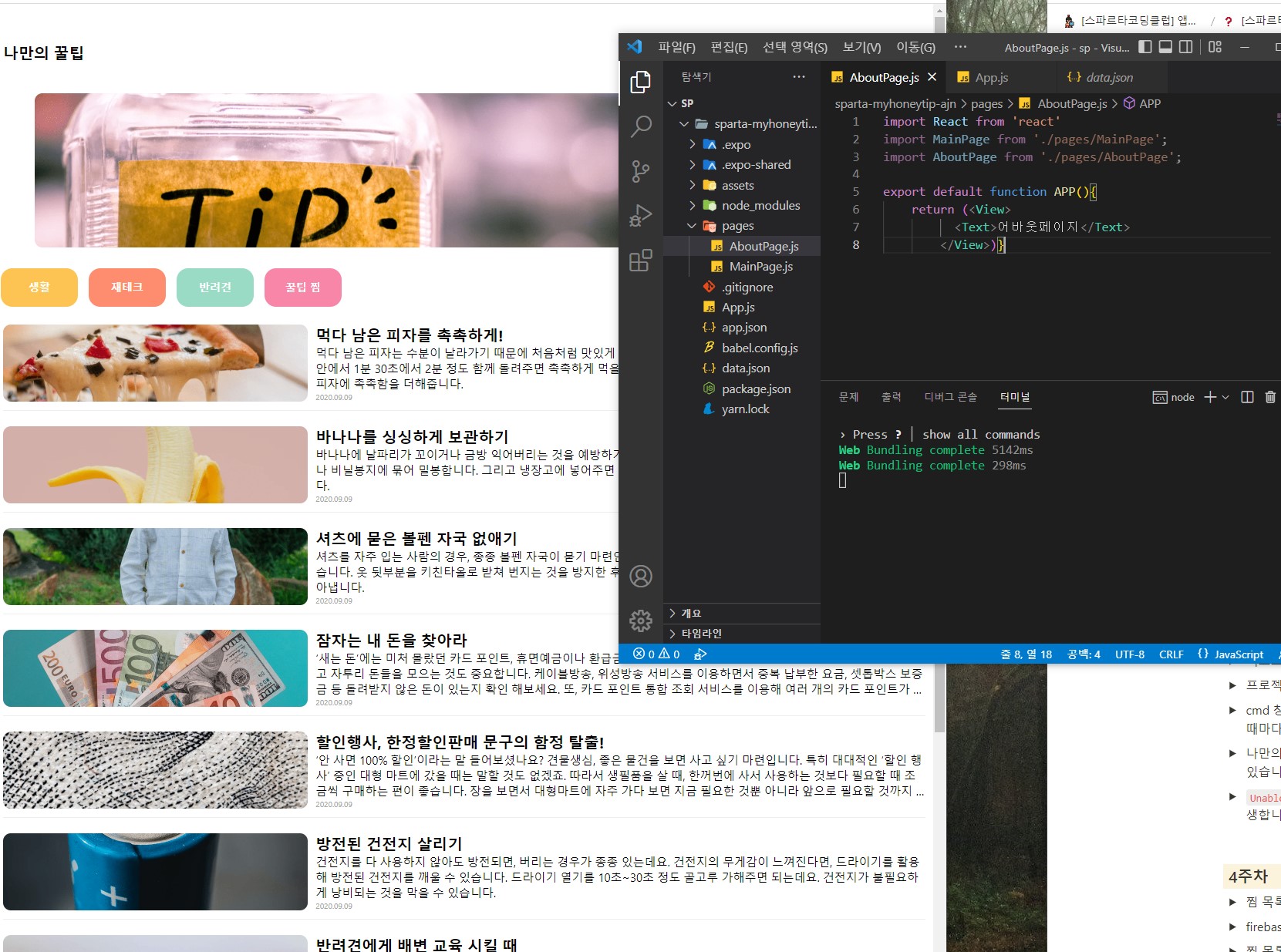Image resolution: width=1281 pixels, height=952 pixels.
Task: Click the banana tip thumbnail
Action: (155, 465)
